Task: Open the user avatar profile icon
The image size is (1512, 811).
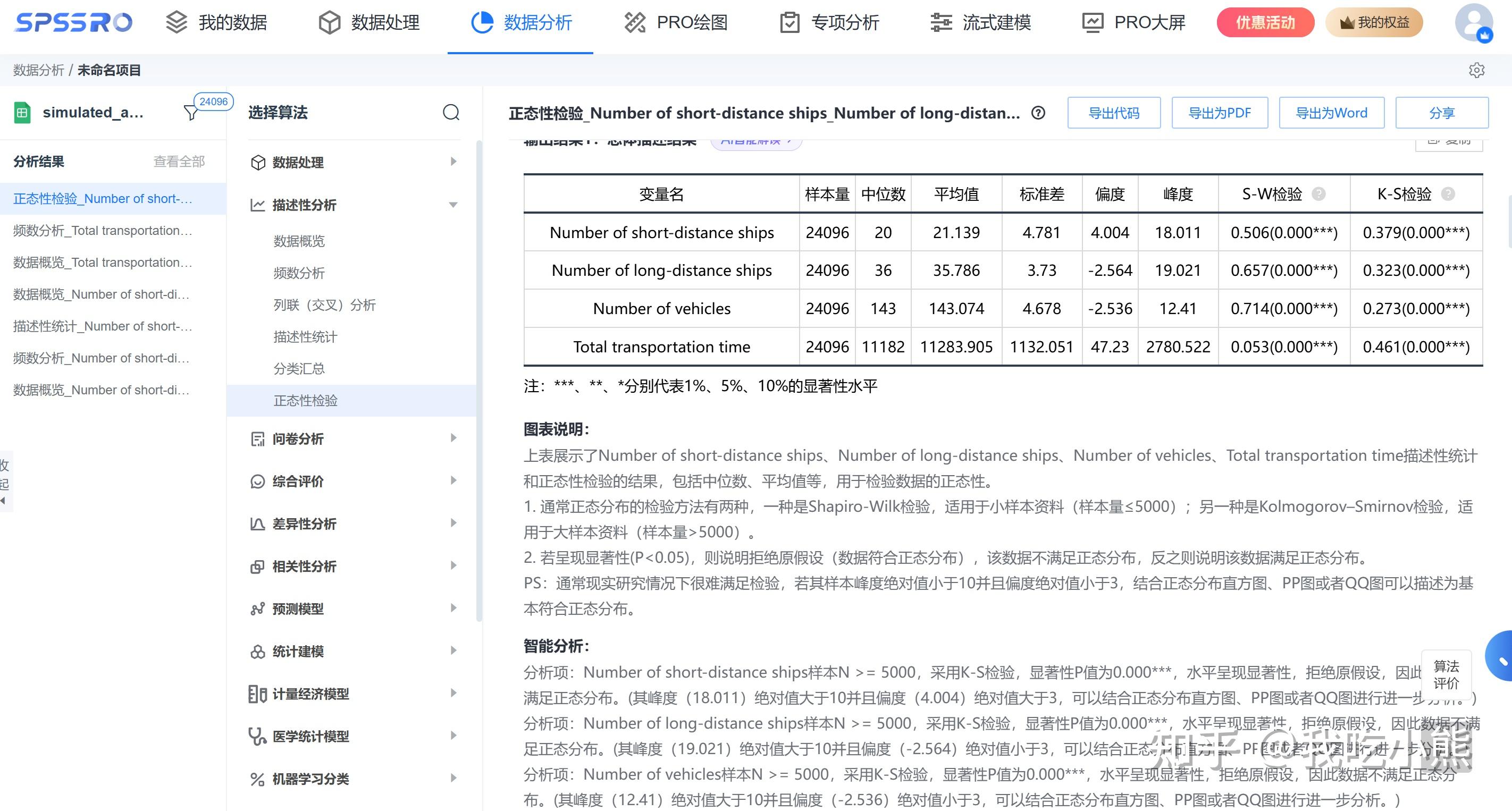Action: (x=1473, y=23)
